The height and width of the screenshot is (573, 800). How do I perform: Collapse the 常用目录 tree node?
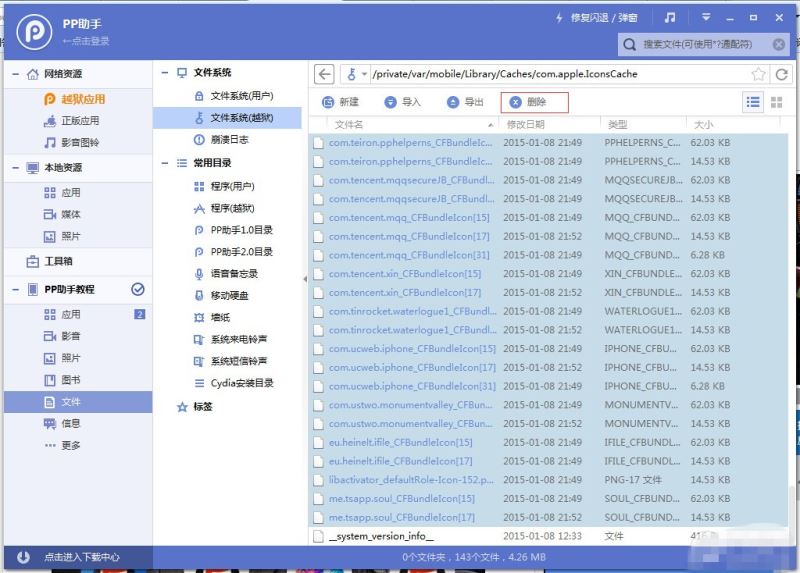click(165, 163)
